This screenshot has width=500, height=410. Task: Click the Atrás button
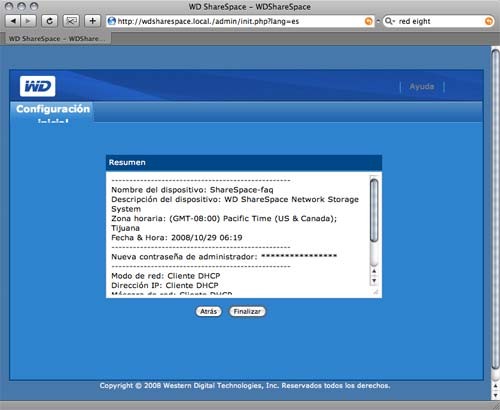tap(208, 311)
